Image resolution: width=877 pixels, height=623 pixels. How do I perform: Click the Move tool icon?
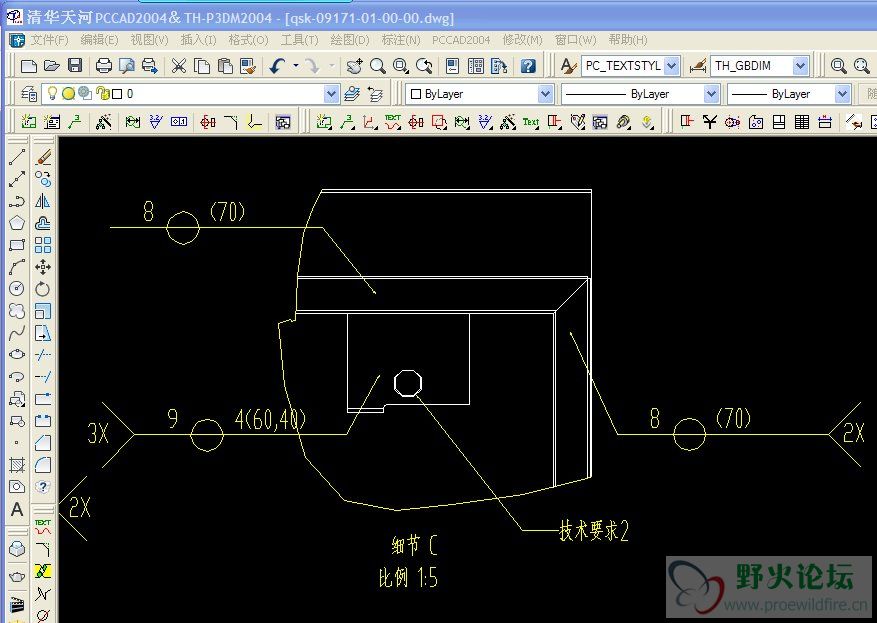(x=43, y=267)
